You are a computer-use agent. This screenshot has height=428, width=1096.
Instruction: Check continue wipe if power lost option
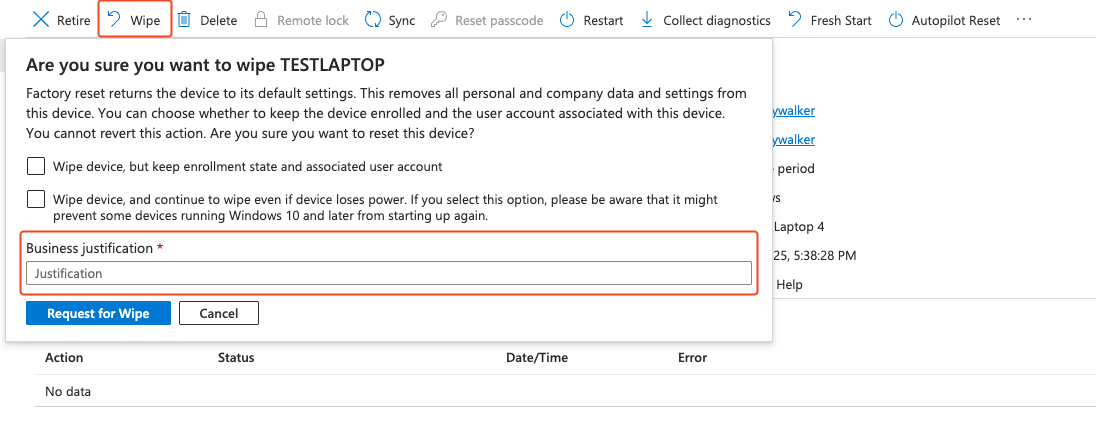point(36,199)
